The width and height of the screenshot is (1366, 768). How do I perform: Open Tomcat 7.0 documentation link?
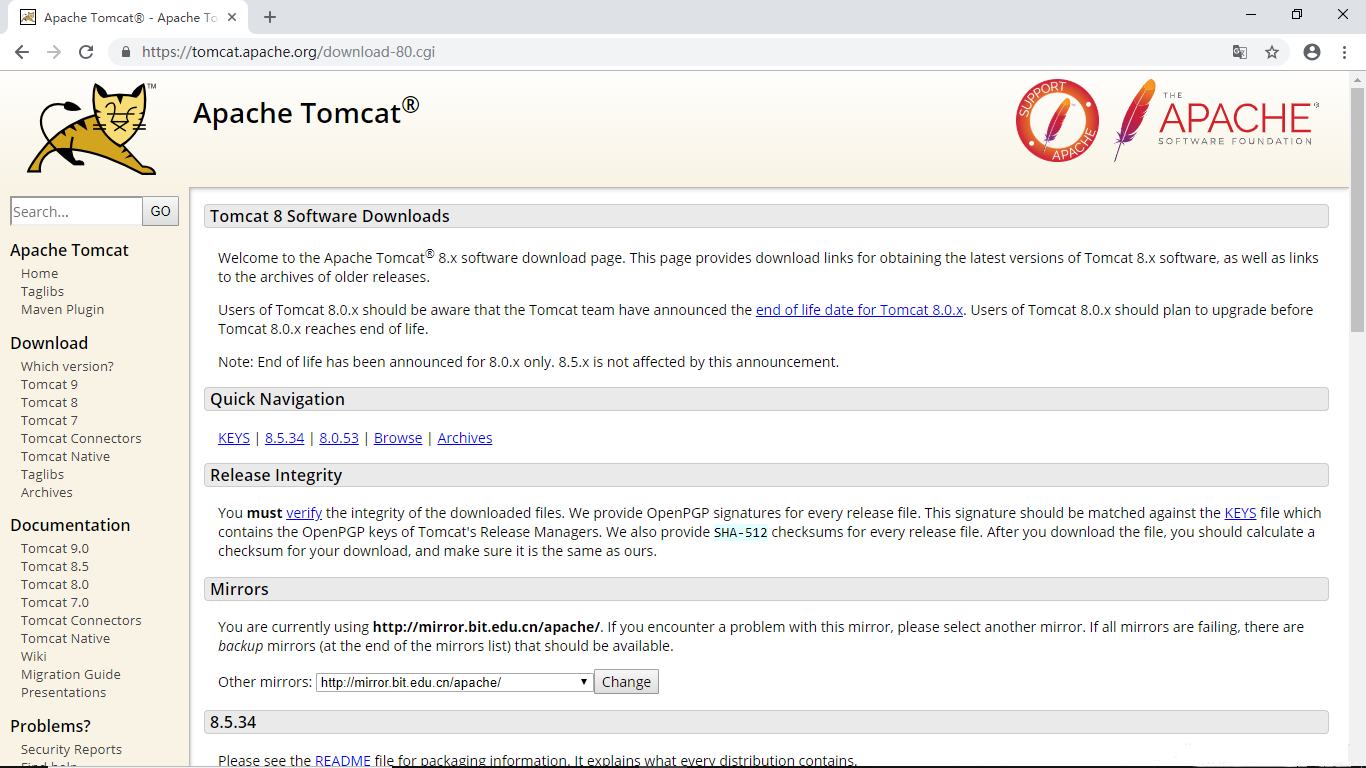point(55,602)
